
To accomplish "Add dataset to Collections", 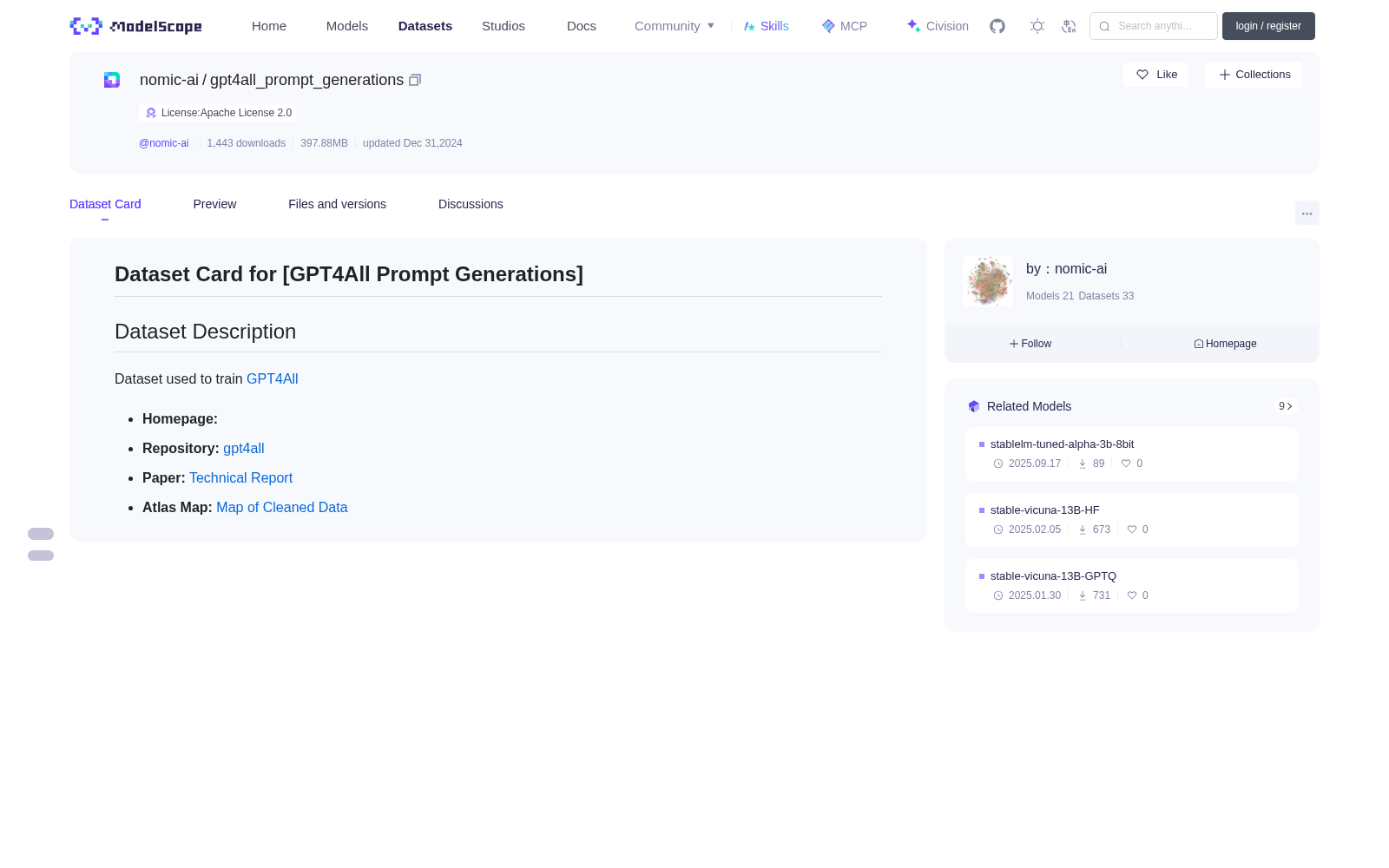I will 1254,75.
